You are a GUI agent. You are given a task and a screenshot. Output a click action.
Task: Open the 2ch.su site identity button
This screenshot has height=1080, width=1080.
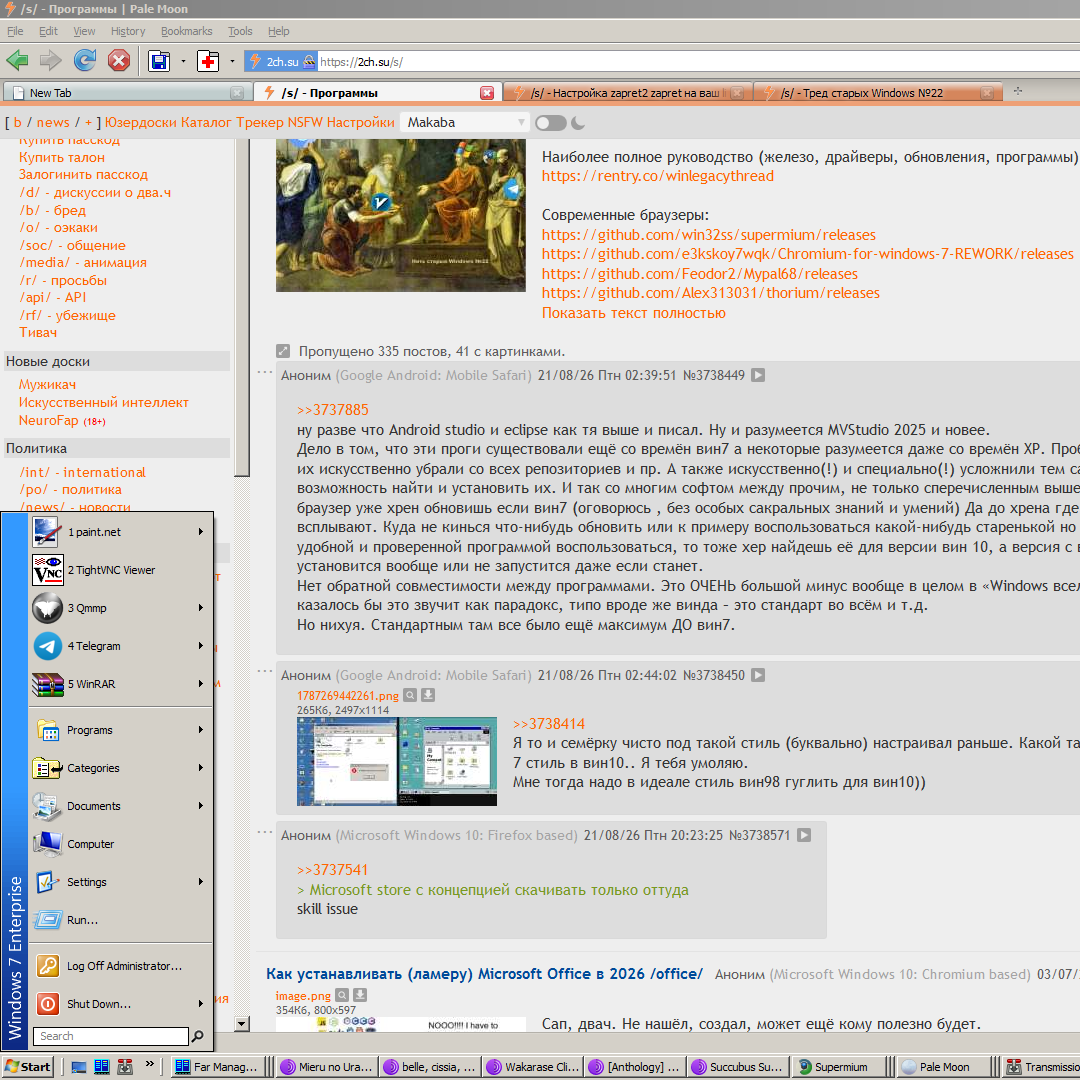coord(281,62)
